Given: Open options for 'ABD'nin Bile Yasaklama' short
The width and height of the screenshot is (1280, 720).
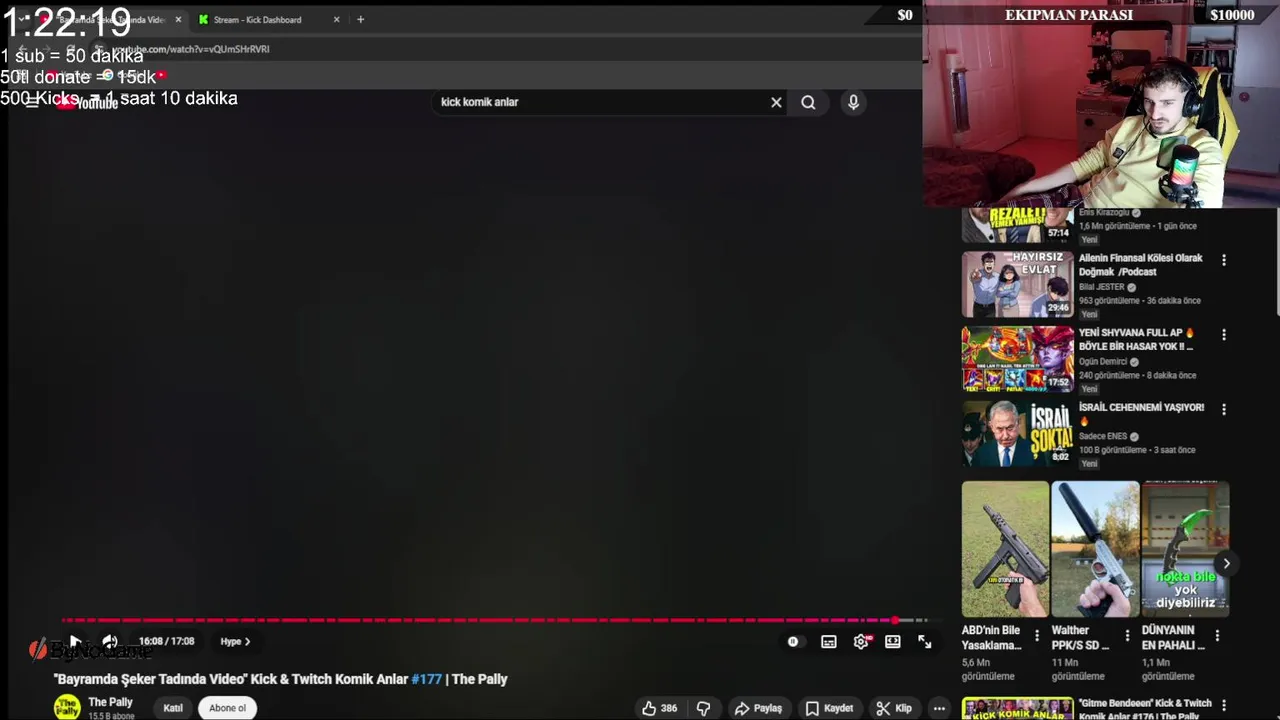Looking at the screenshot, I should [1037, 636].
